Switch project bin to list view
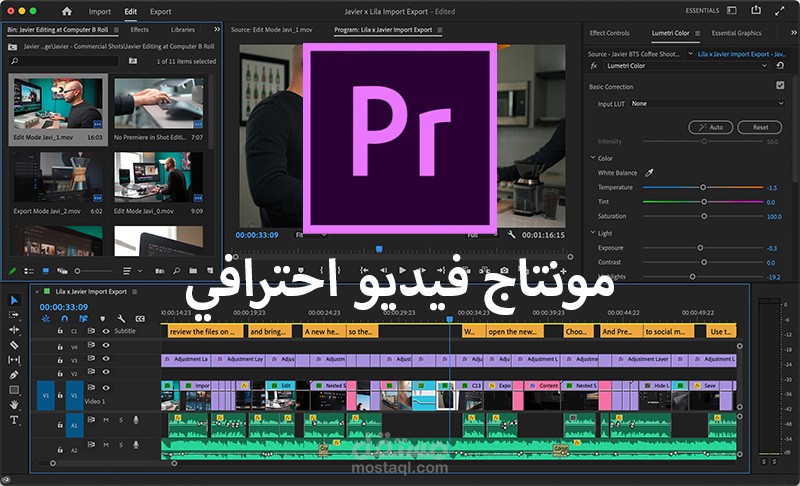This screenshot has height=486, width=800. coord(29,271)
